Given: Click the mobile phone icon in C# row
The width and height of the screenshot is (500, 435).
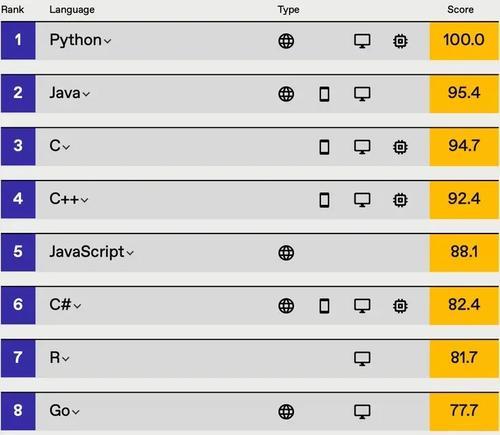Looking at the screenshot, I should point(324,306).
